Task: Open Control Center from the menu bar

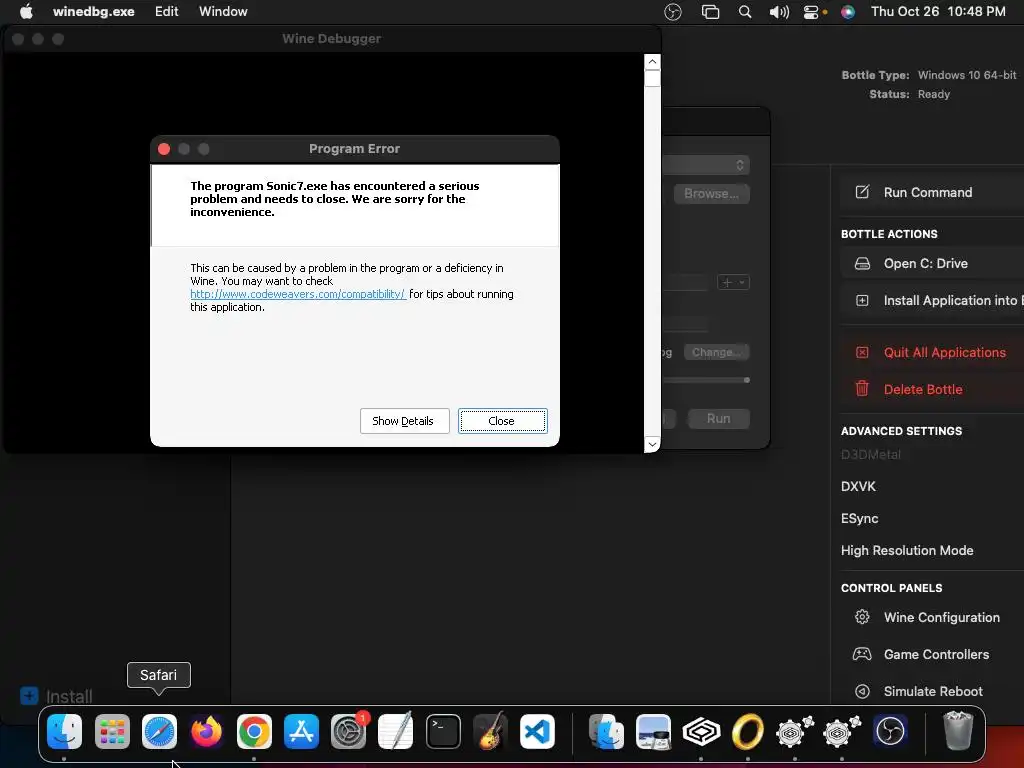Action: coord(811,12)
